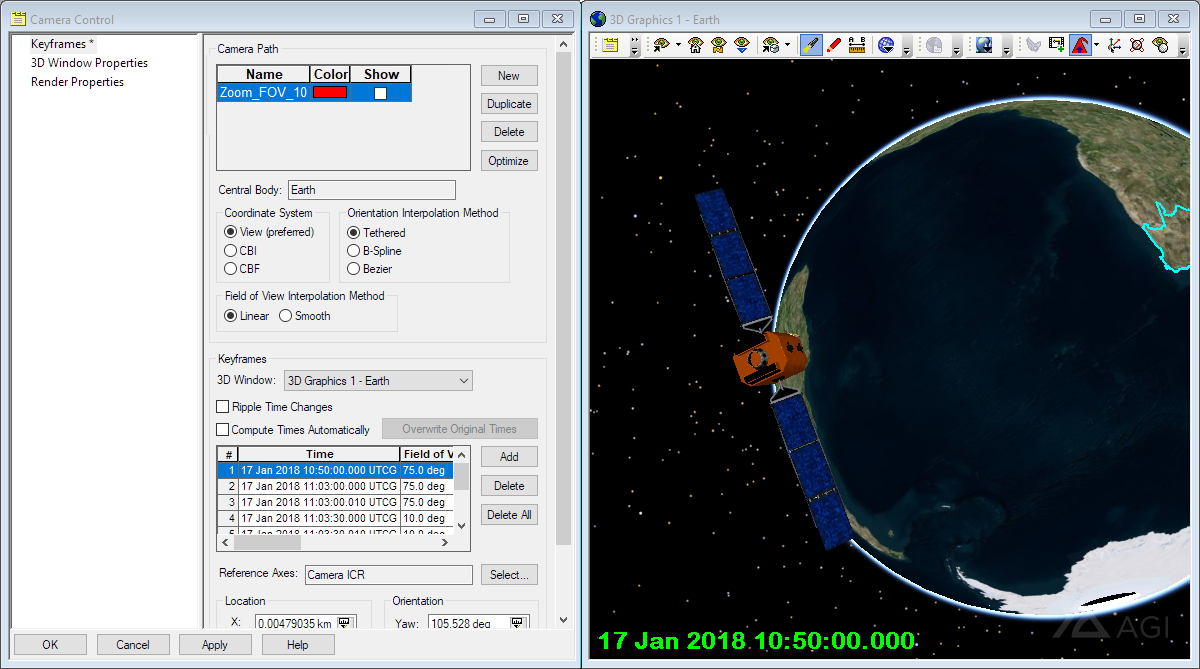Screen dimensions: 1200x669
Task: Open toolbar overflow after imagery globe icon
Action: tap(1006, 45)
